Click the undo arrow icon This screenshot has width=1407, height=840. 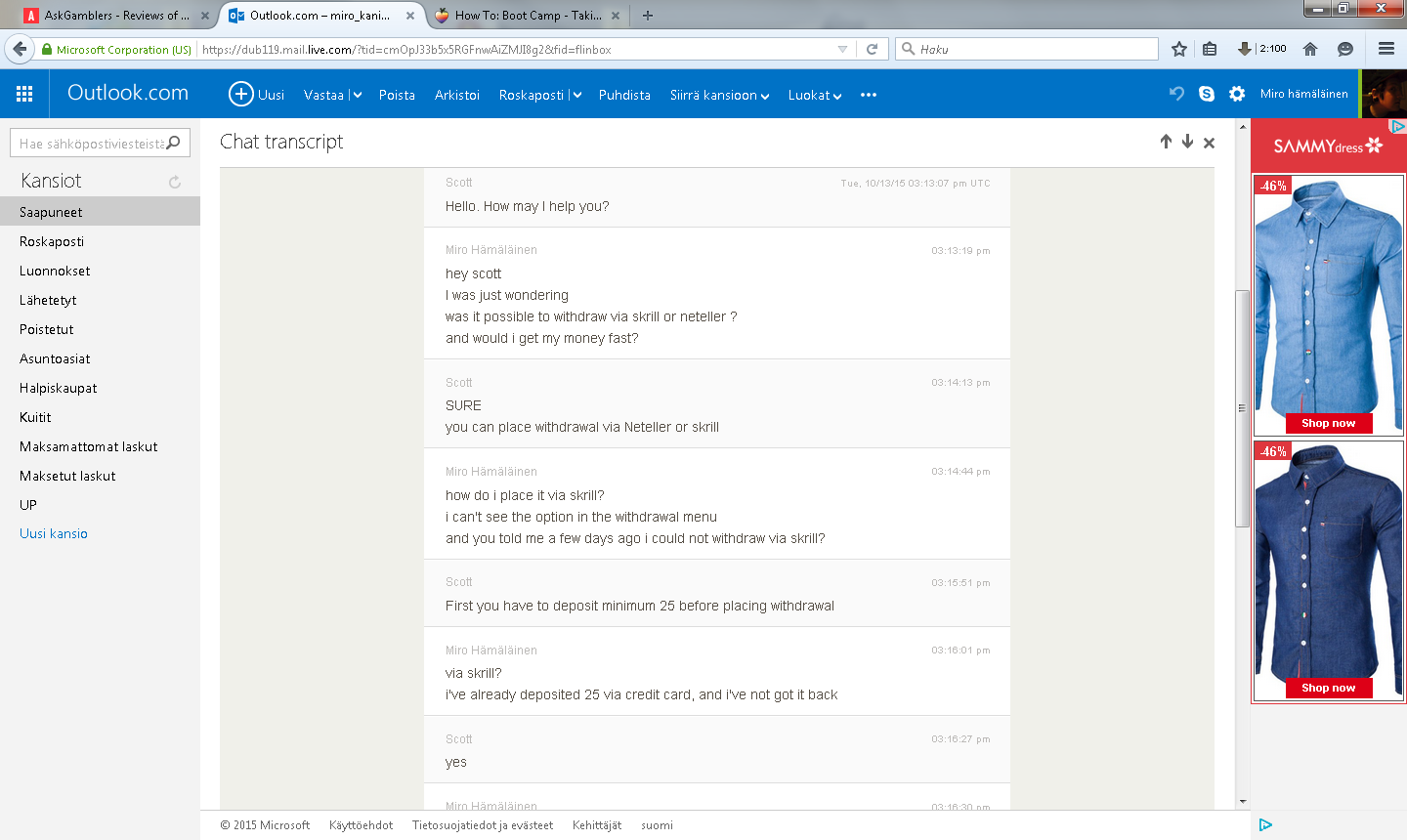point(1176,93)
